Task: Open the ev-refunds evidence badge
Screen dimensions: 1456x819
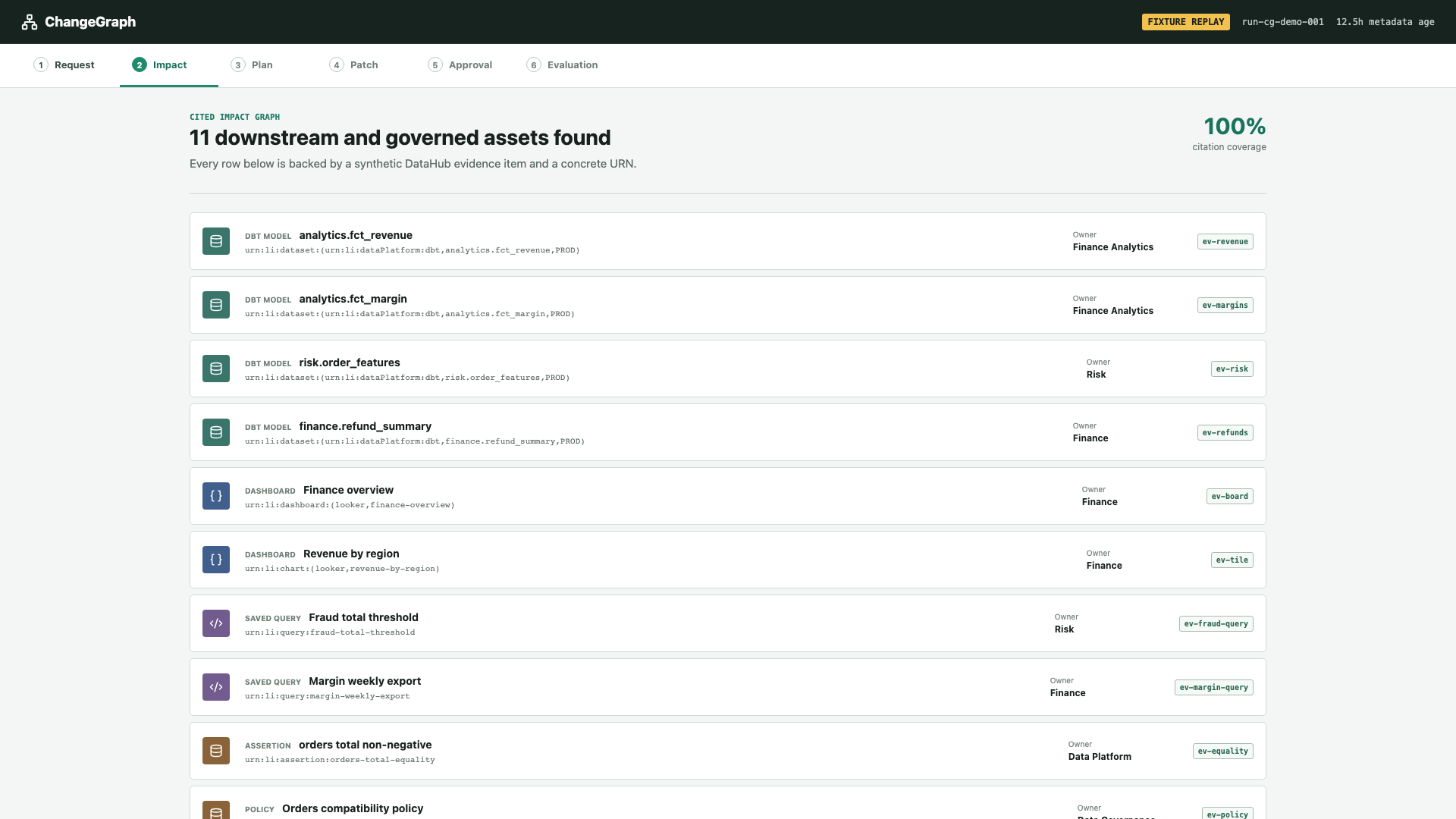Action: (1225, 433)
